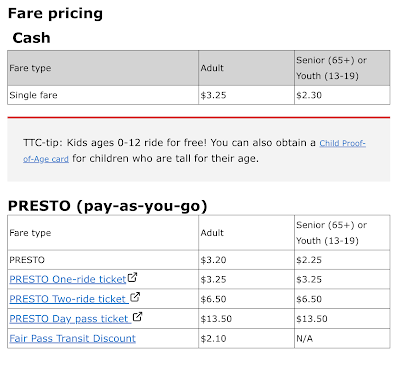This screenshot has width=408, height=369.
Task: Select the 'Cash' heading
Action: (x=31, y=38)
